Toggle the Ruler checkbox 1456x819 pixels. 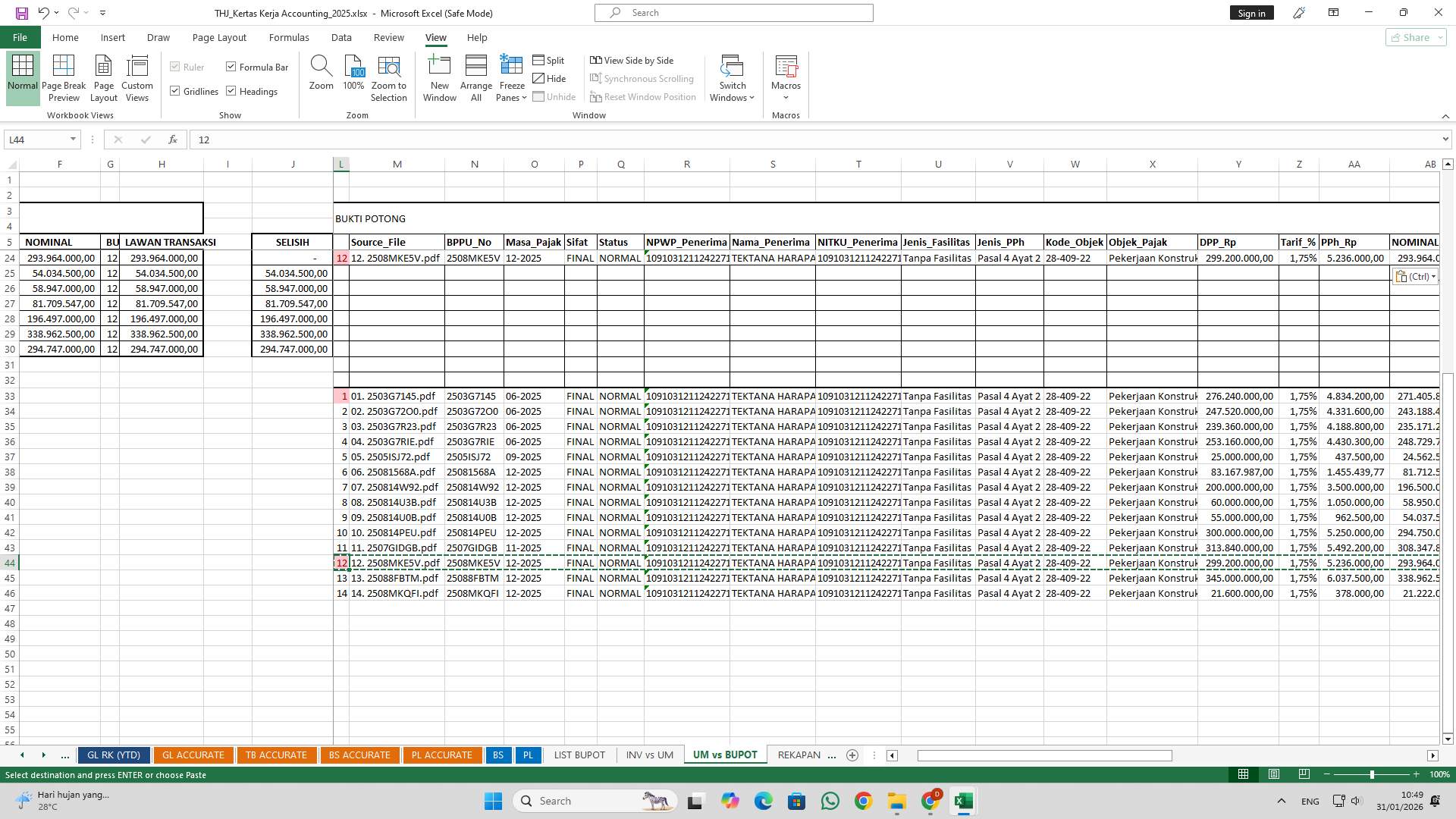click(x=174, y=67)
